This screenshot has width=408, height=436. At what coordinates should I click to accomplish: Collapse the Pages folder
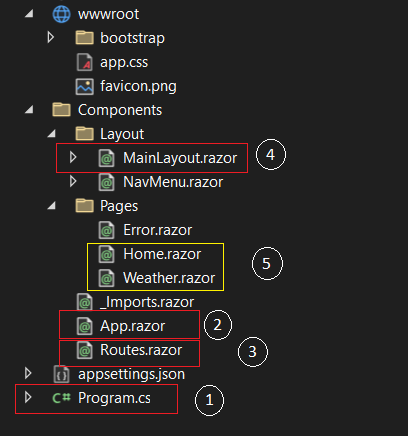(52, 205)
